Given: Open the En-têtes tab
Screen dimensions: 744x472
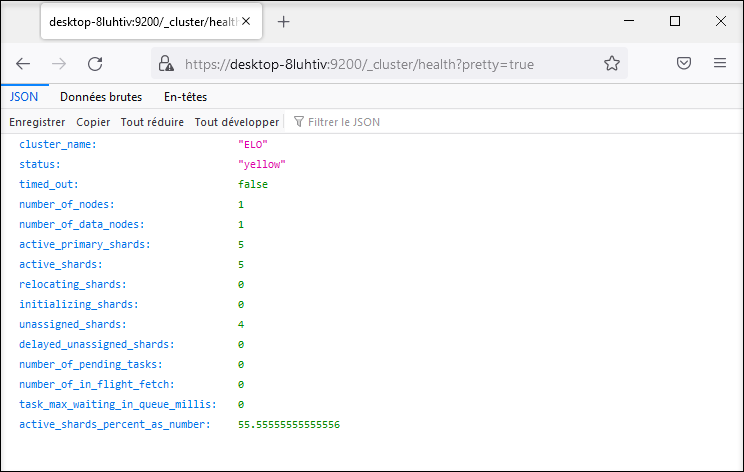Looking at the screenshot, I should pyautogui.click(x=186, y=97).
